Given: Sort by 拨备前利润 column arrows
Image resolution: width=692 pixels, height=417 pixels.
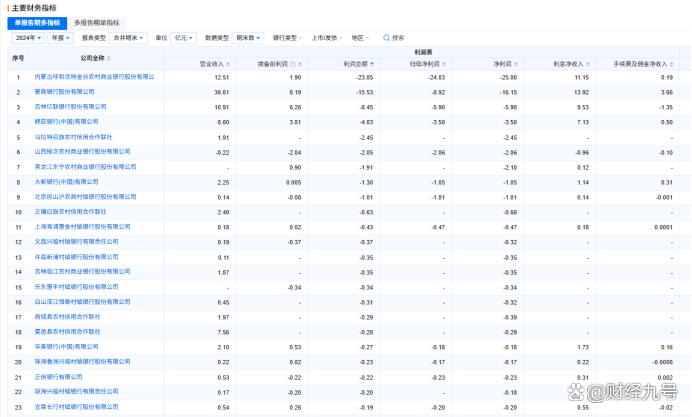Looking at the screenshot, I should (x=300, y=64).
